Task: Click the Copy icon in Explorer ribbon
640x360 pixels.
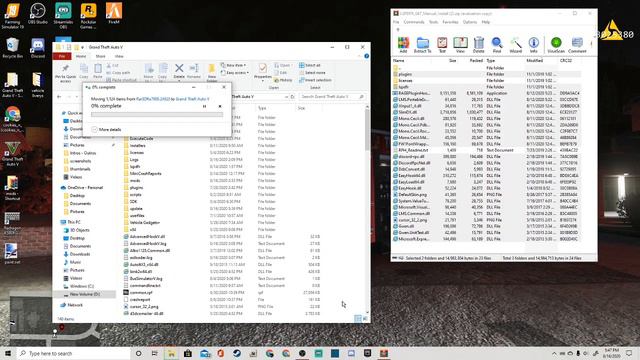Action: [84, 71]
